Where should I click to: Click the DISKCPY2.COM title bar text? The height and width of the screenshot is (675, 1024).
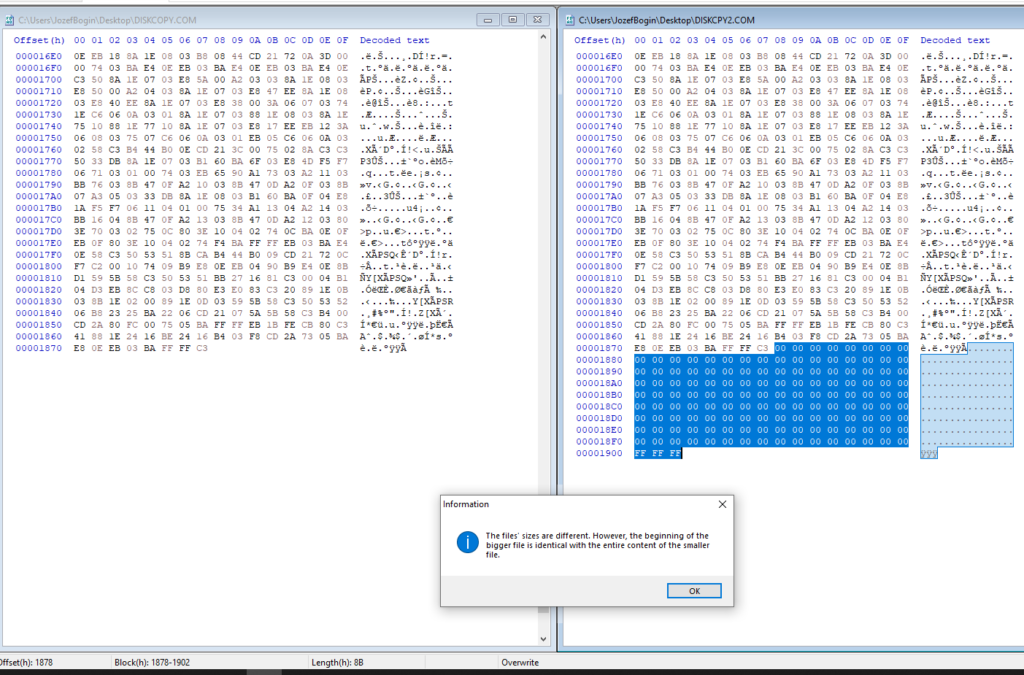pos(666,20)
